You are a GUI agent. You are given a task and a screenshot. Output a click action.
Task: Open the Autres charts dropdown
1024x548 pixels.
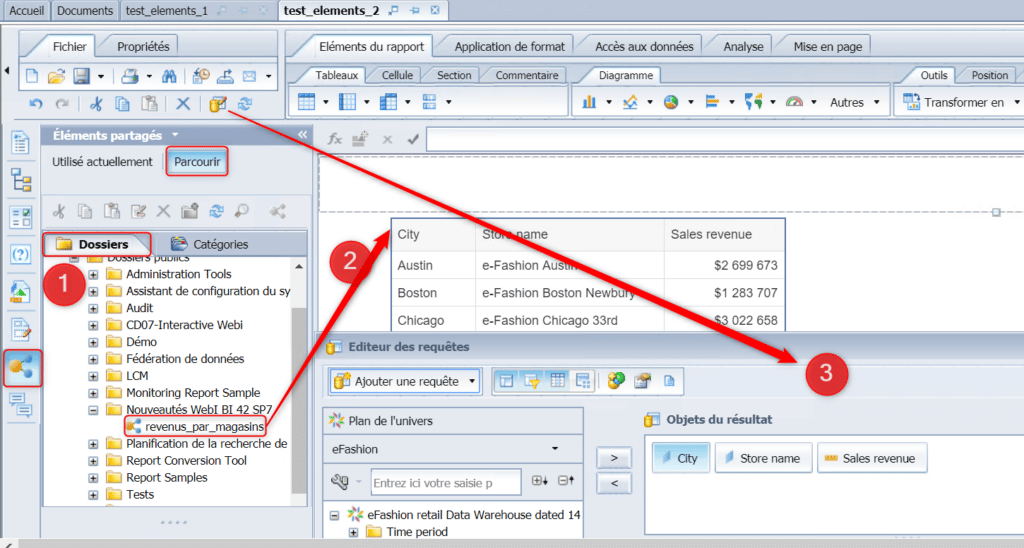855,102
